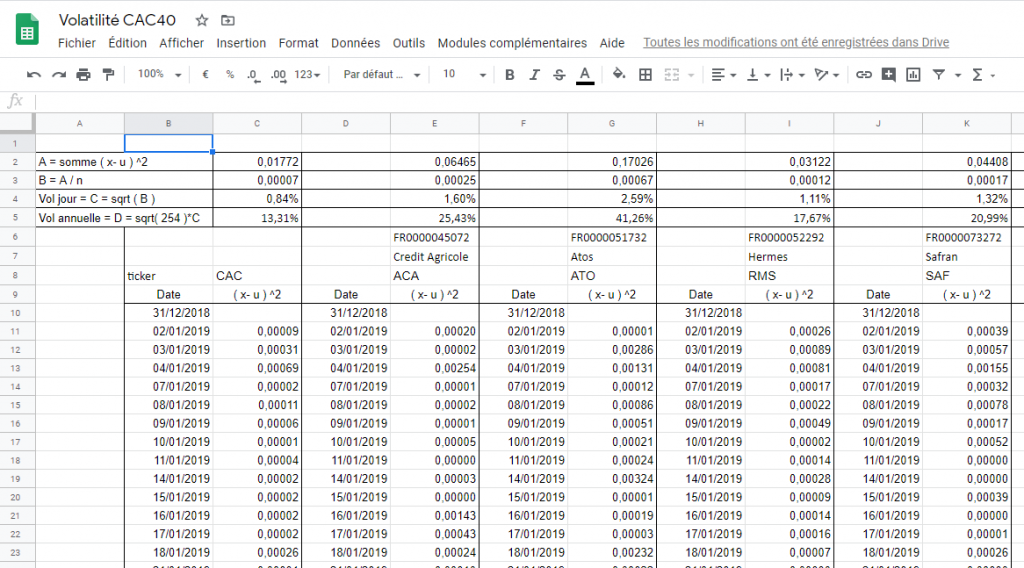The image size is (1024, 568).
Task: Expand filter views dropdown arrow
Action: click(958, 75)
